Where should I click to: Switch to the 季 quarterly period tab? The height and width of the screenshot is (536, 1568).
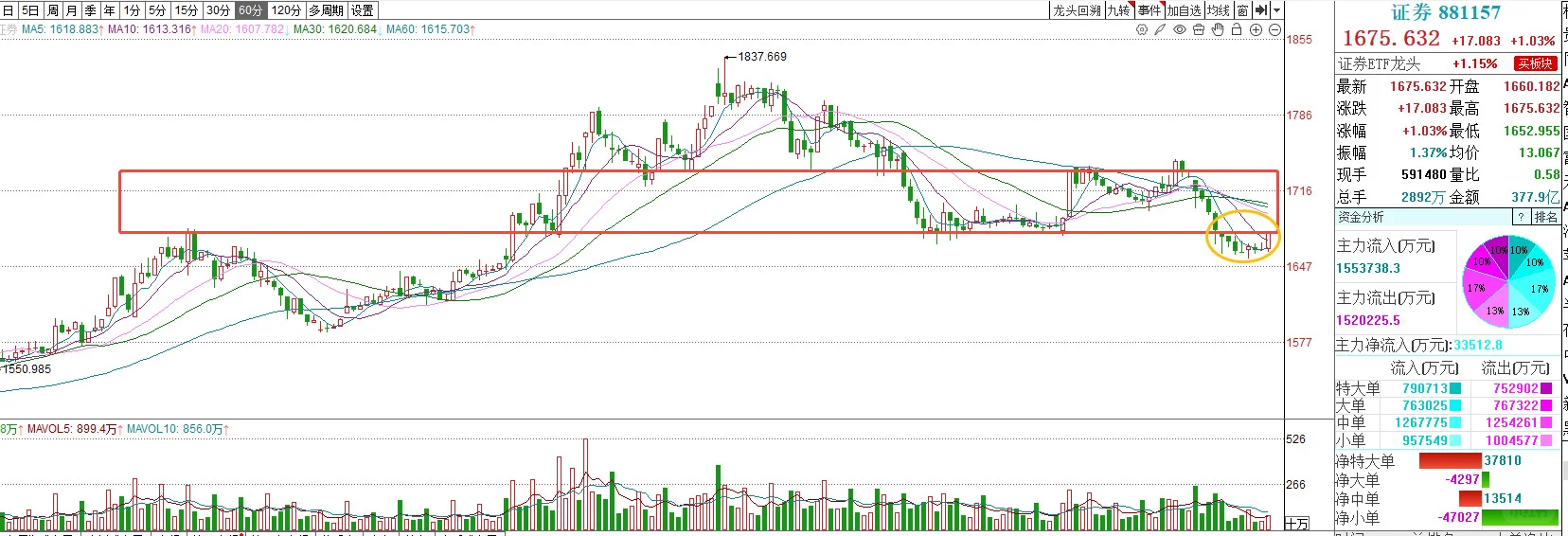coord(91,10)
